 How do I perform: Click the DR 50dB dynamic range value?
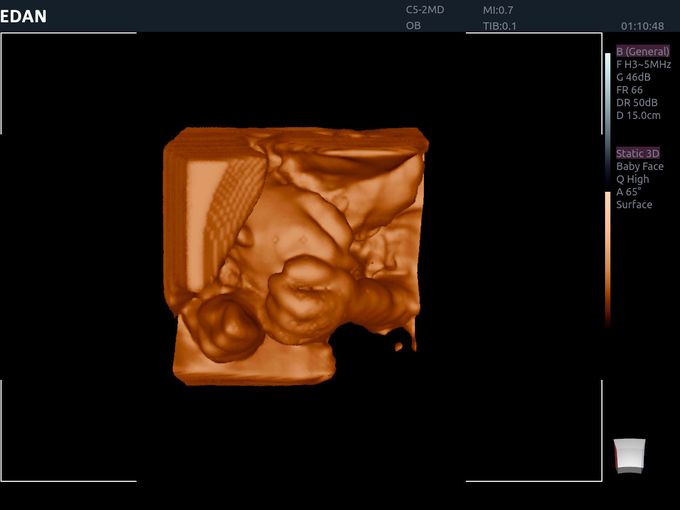(x=637, y=103)
